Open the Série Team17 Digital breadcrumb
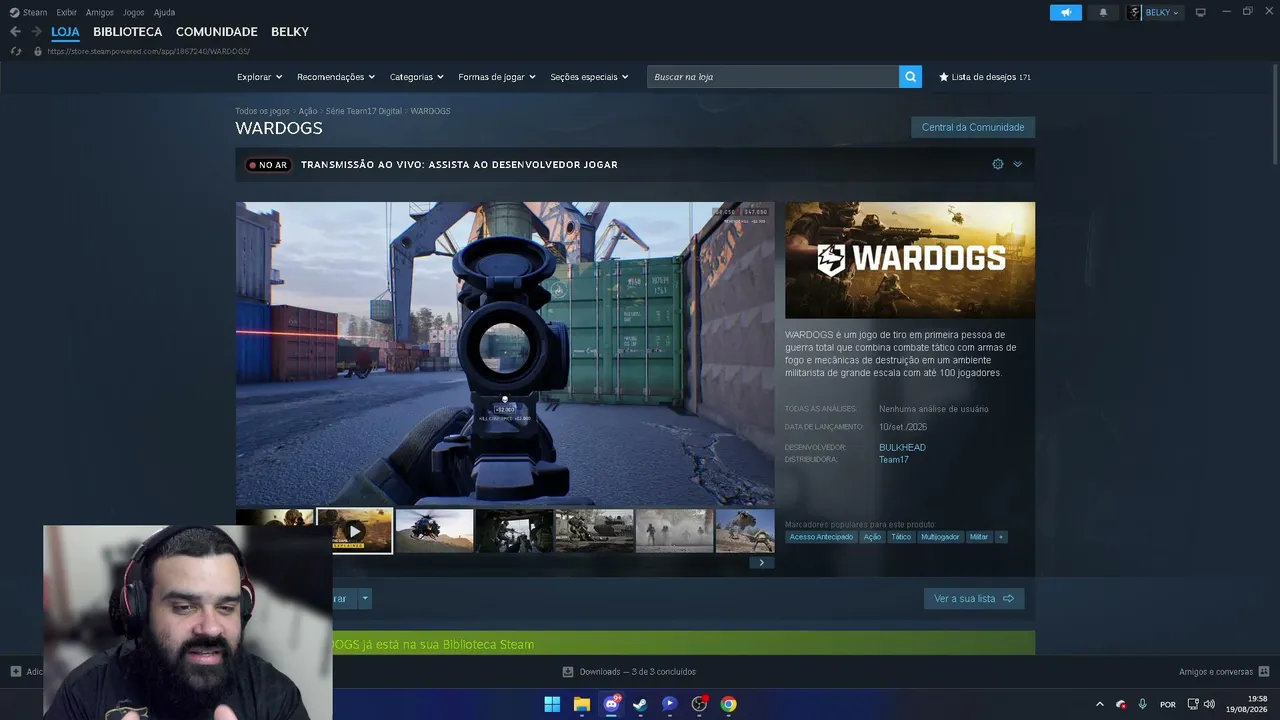Viewport: 1280px width, 720px height. tap(364, 111)
